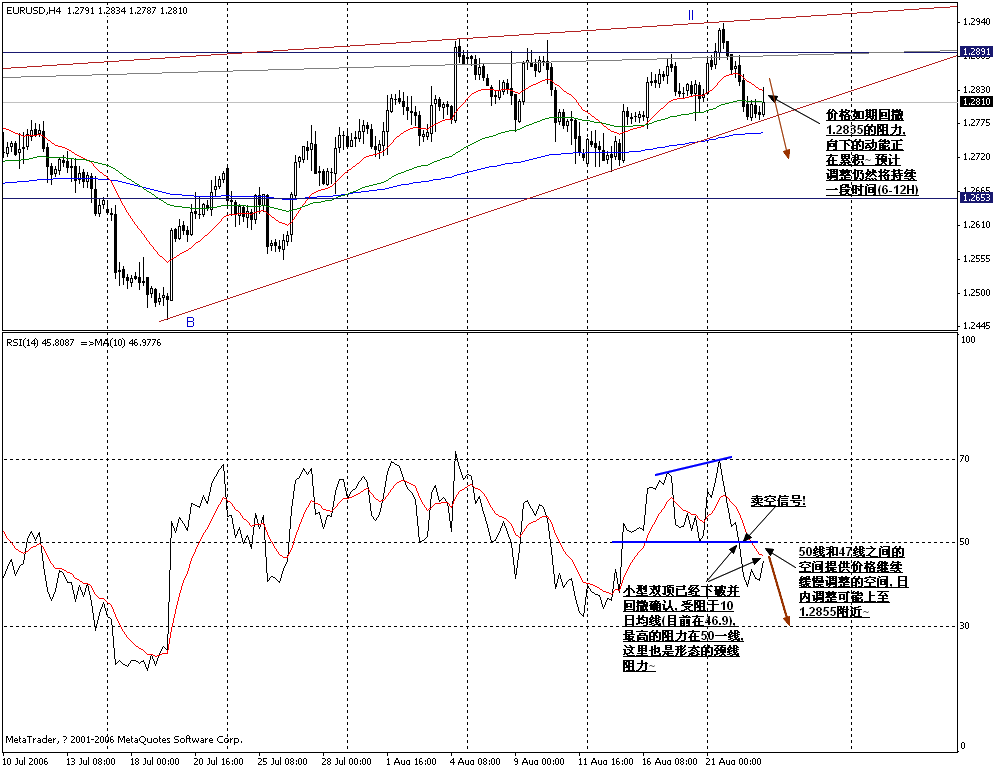Click the 28 Jul 00:00 time label
Image resolution: width=993 pixels, height=765 pixels.
point(346,761)
